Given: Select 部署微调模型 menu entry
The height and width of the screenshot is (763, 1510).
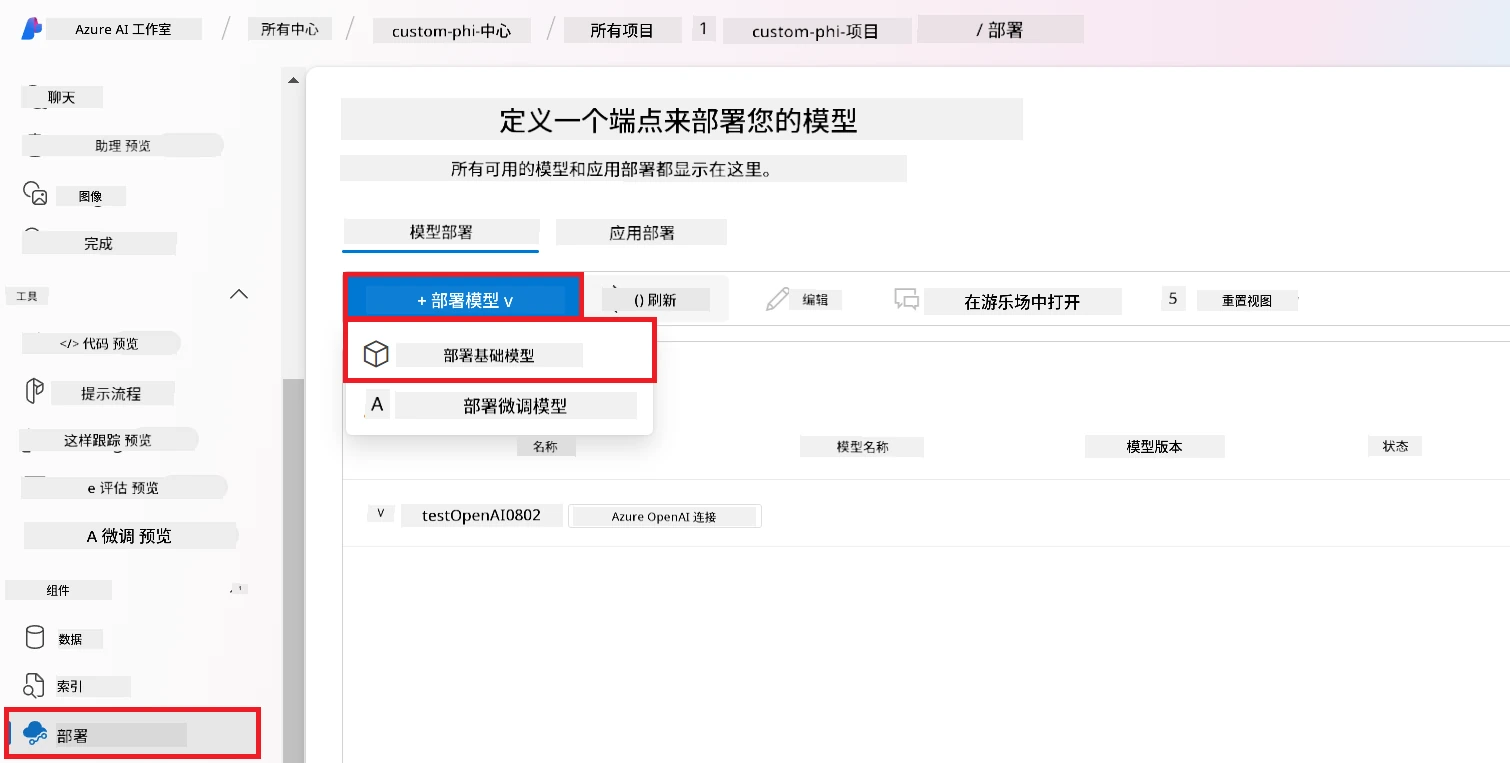Looking at the screenshot, I should tap(500, 405).
